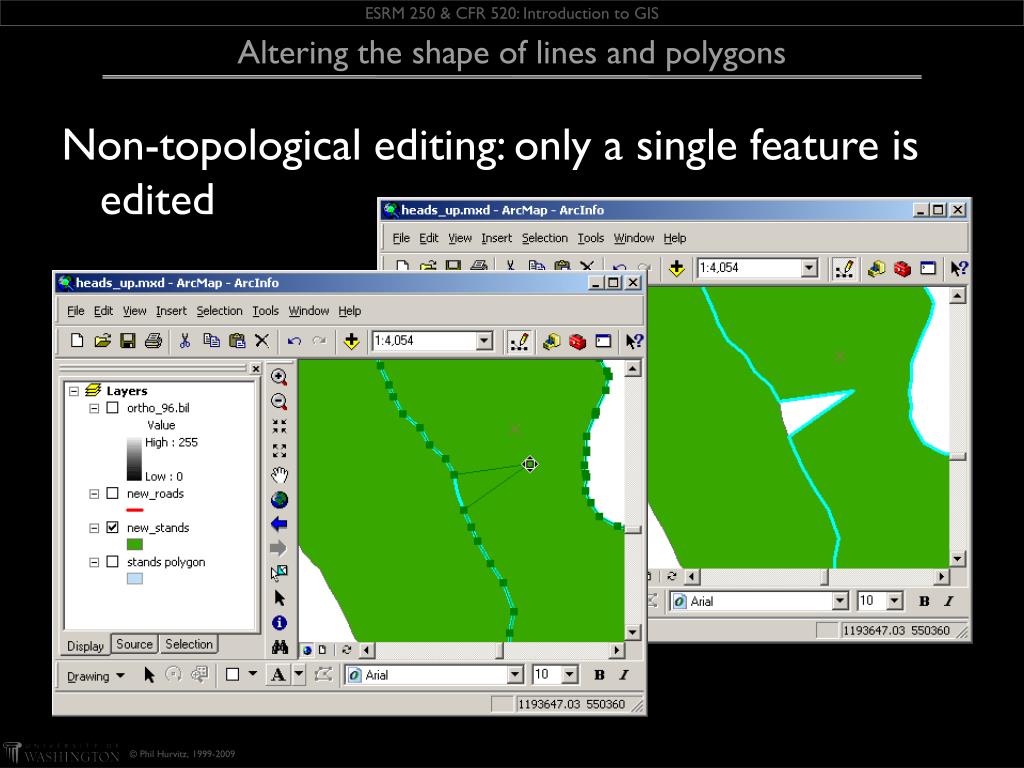Click scroll down arrow of front map
1024x768 pixels.
tap(632, 632)
